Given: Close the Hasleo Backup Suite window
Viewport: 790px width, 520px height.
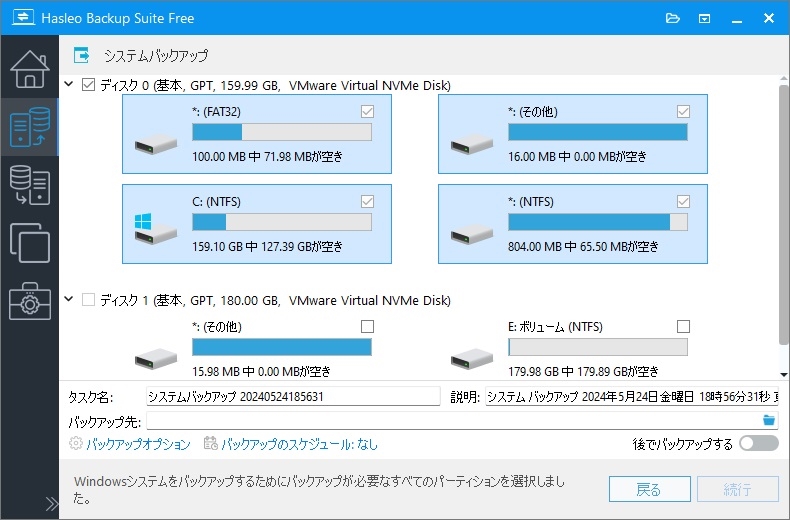Looking at the screenshot, I should pyautogui.click(x=769, y=19).
